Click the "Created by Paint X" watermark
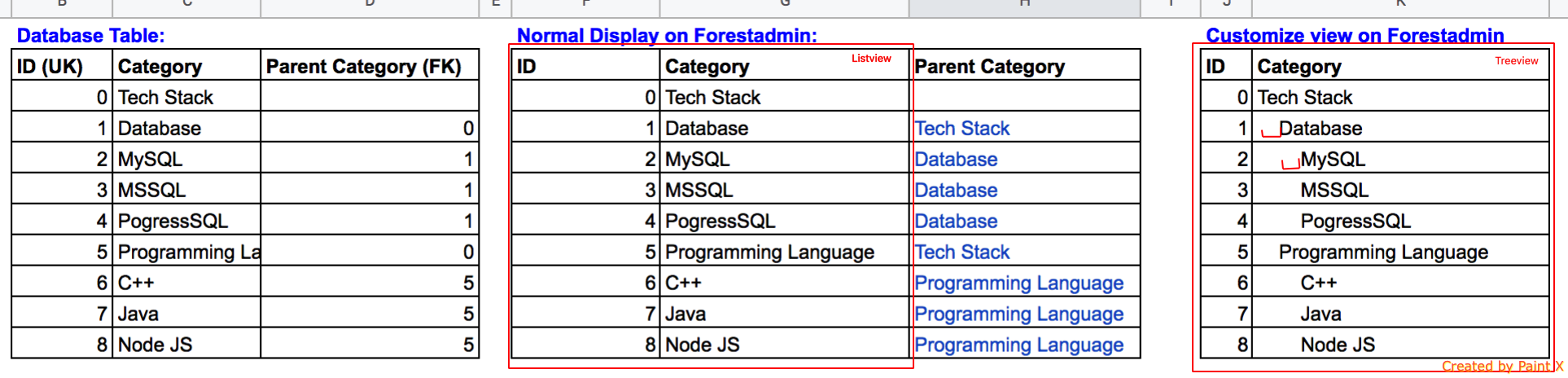Viewport: 1568px width, 378px height. click(x=1501, y=367)
